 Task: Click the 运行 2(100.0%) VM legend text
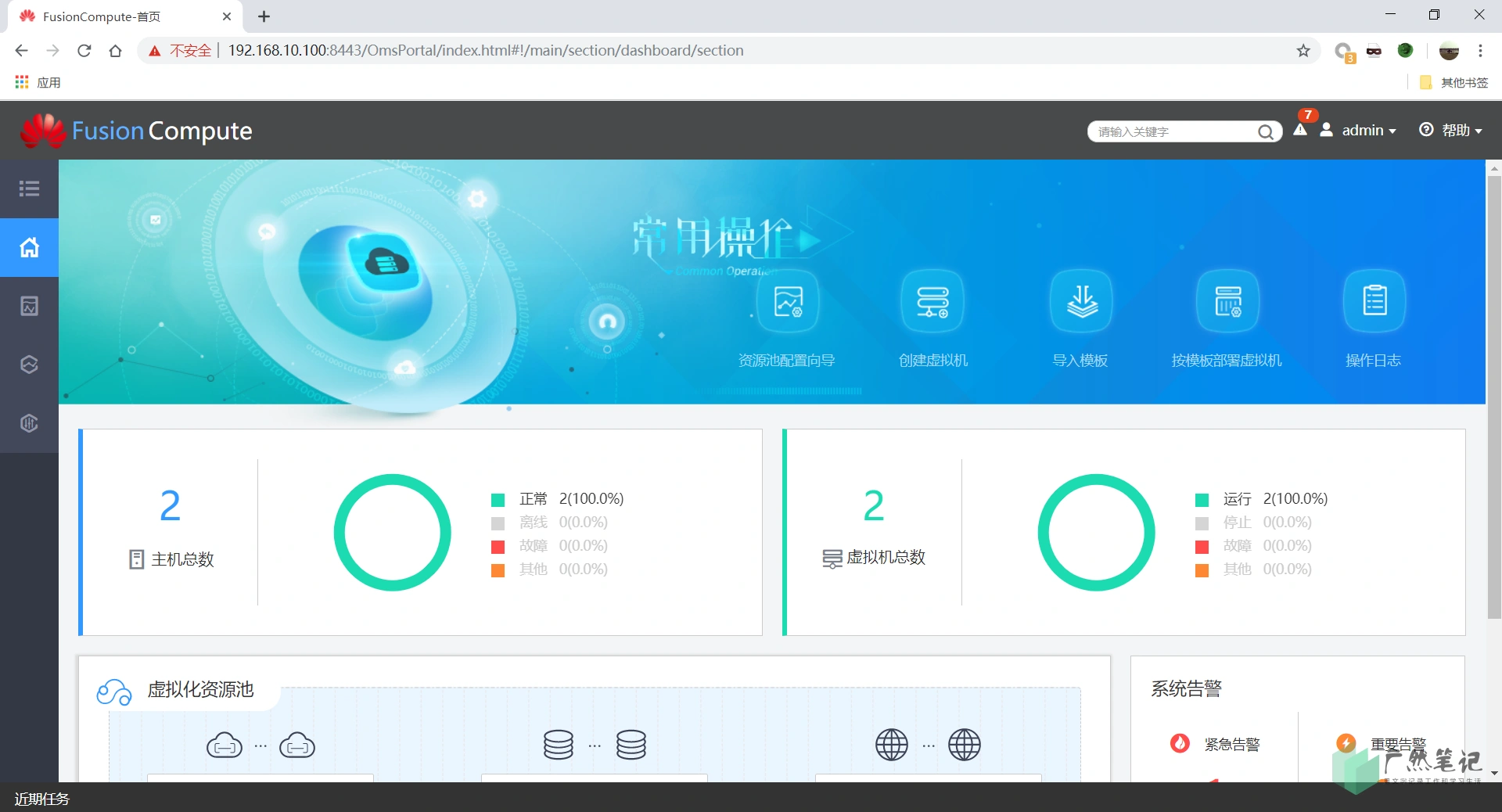[1276, 499]
